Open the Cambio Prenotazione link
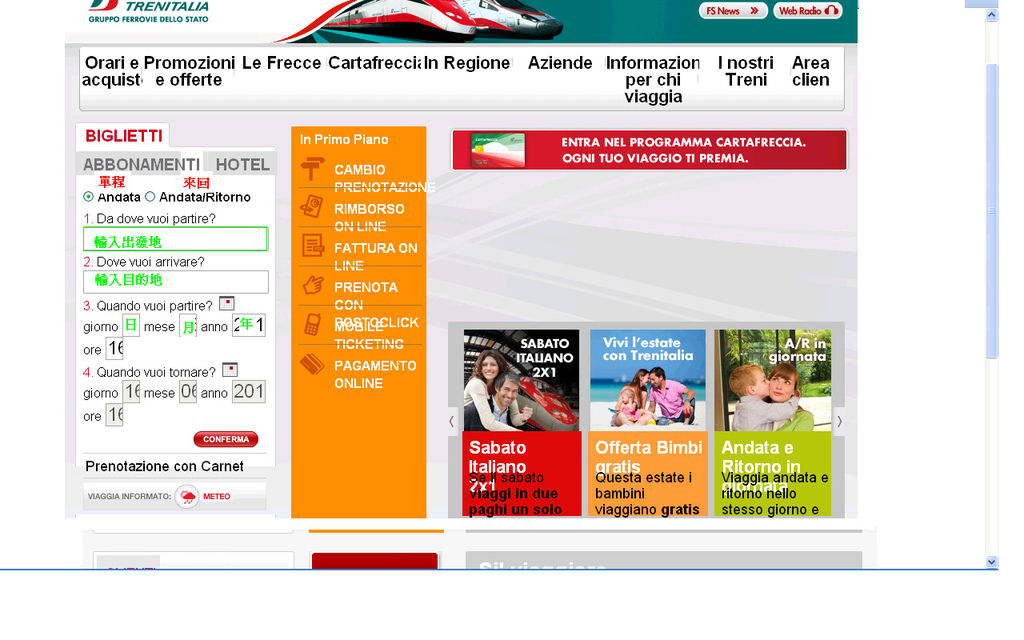Image resolution: width=1024 pixels, height=640 pixels. [384, 178]
